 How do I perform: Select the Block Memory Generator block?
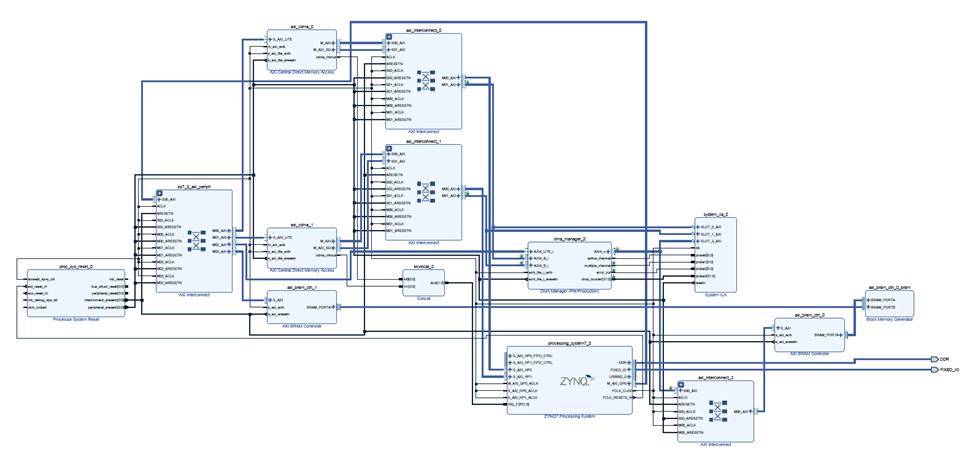[889, 303]
